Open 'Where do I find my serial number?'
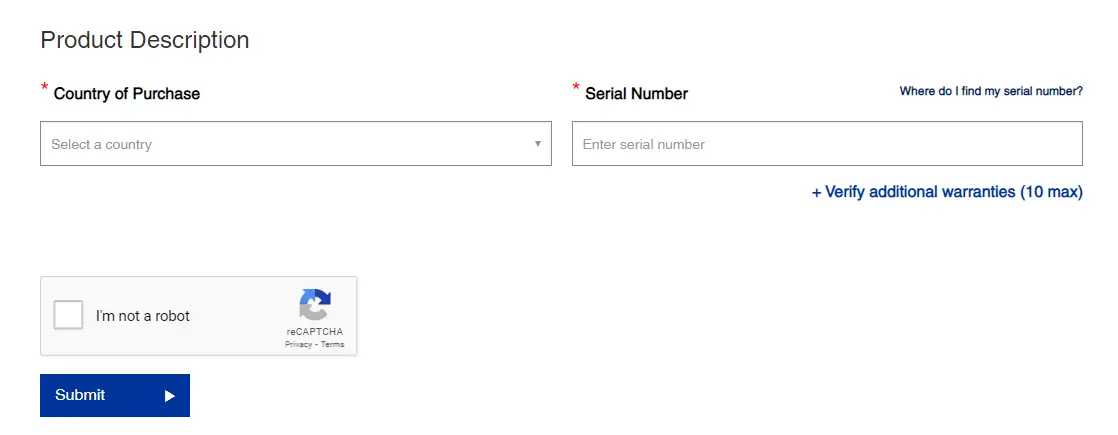This screenshot has height=435, width=1118. (x=990, y=91)
